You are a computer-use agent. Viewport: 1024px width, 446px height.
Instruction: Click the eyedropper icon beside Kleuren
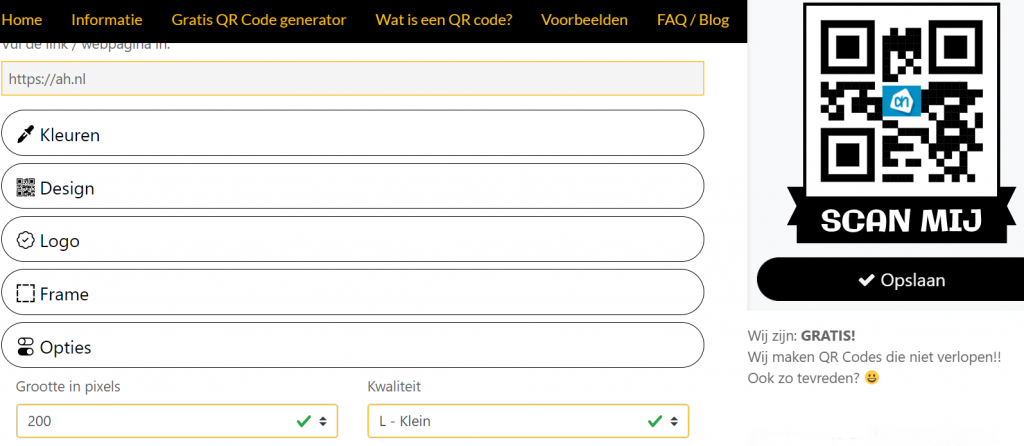coord(25,135)
